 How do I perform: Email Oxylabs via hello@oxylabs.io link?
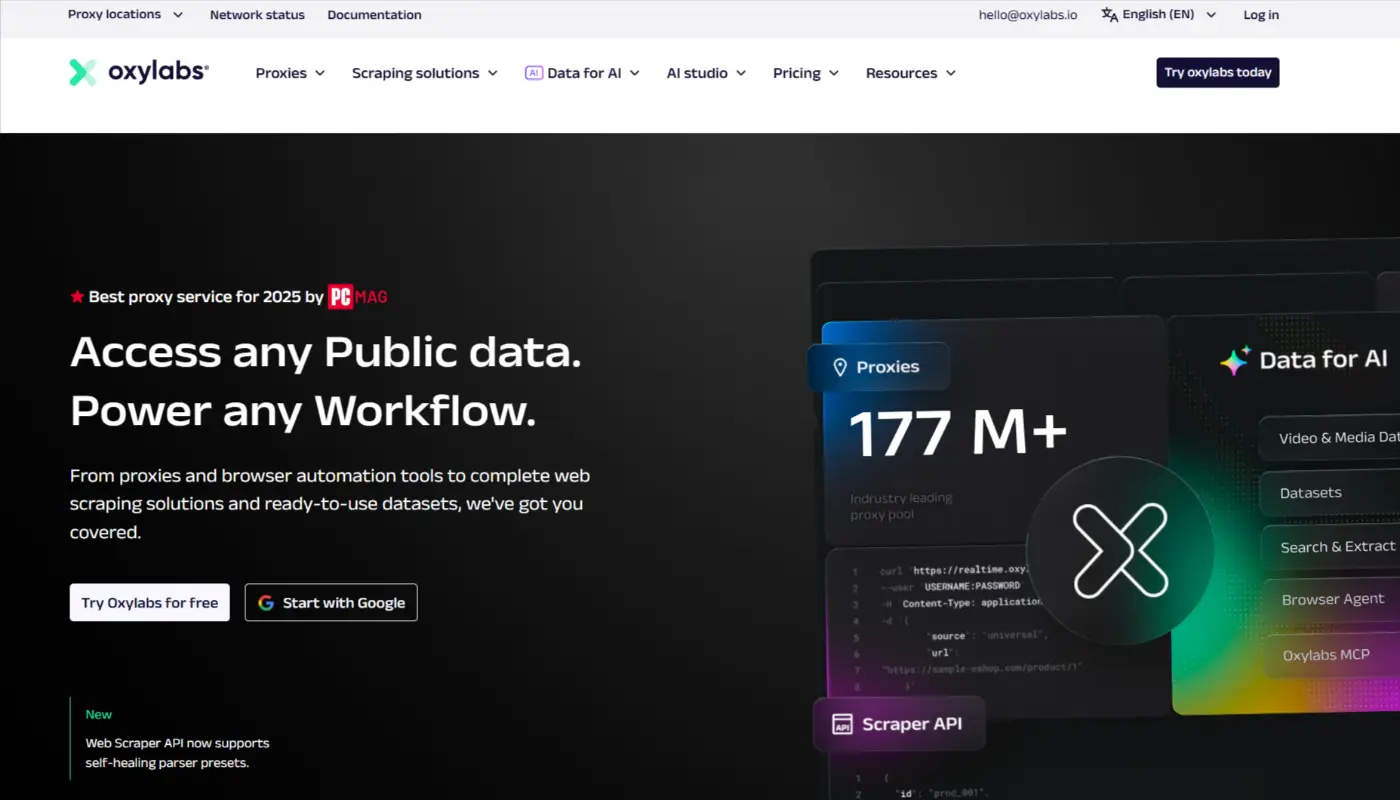tap(1027, 14)
